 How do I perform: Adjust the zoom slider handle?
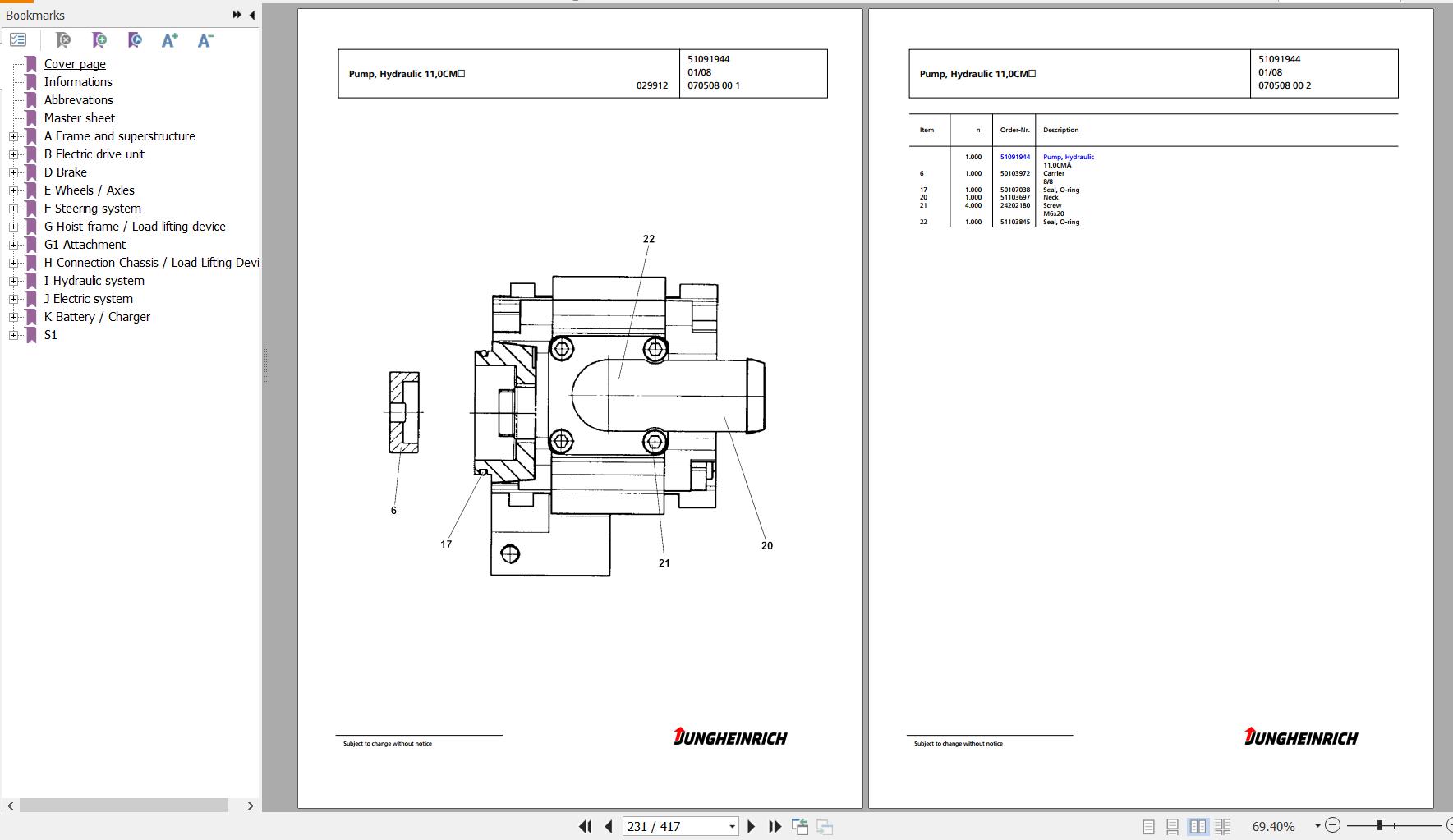[x=1380, y=825]
